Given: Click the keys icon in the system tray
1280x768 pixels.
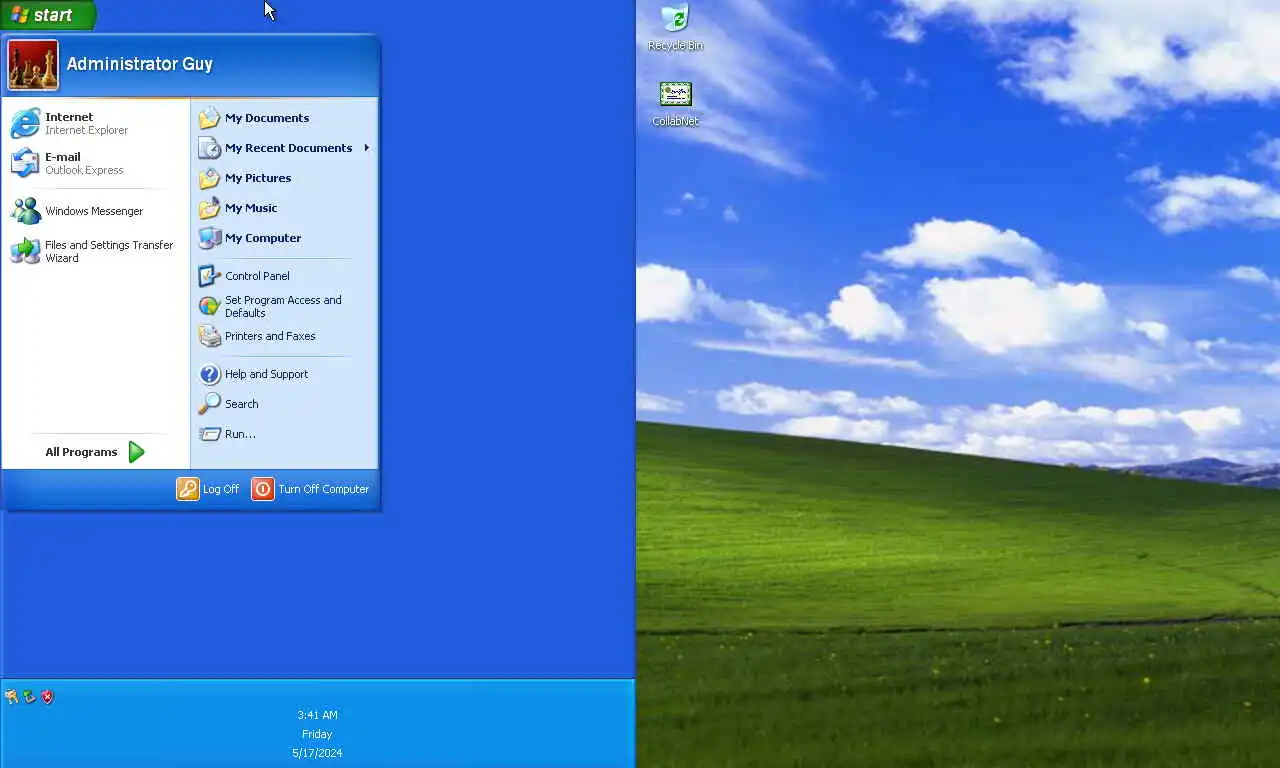Looking at the screenshot, I should point(11,697).
